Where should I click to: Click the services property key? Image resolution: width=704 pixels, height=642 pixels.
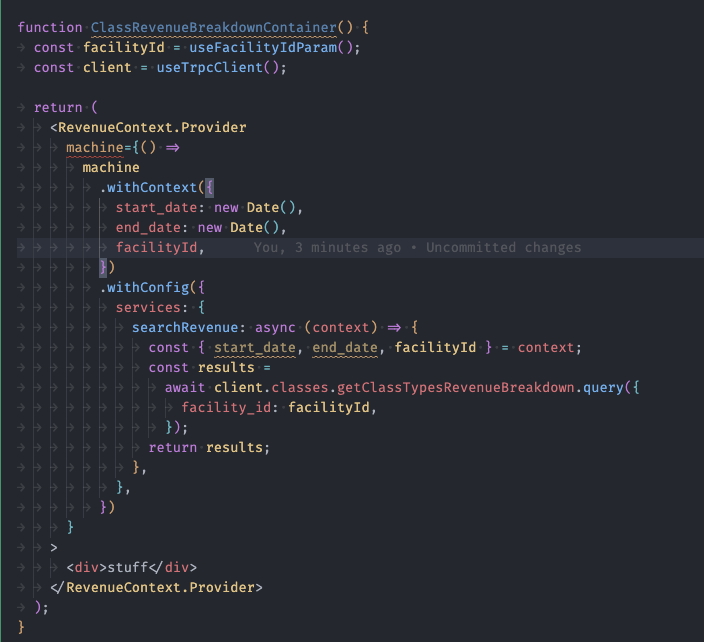[x=148, y=308]
